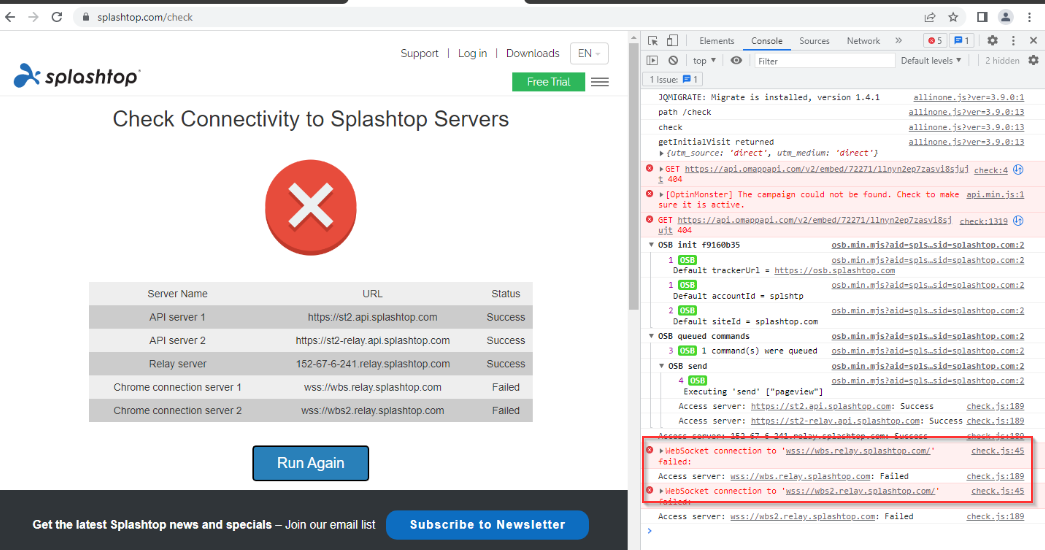Open the Chrome three-dot menu
The height and width of the screenshot is (550, 1045).
click(x=1030, y=17)
